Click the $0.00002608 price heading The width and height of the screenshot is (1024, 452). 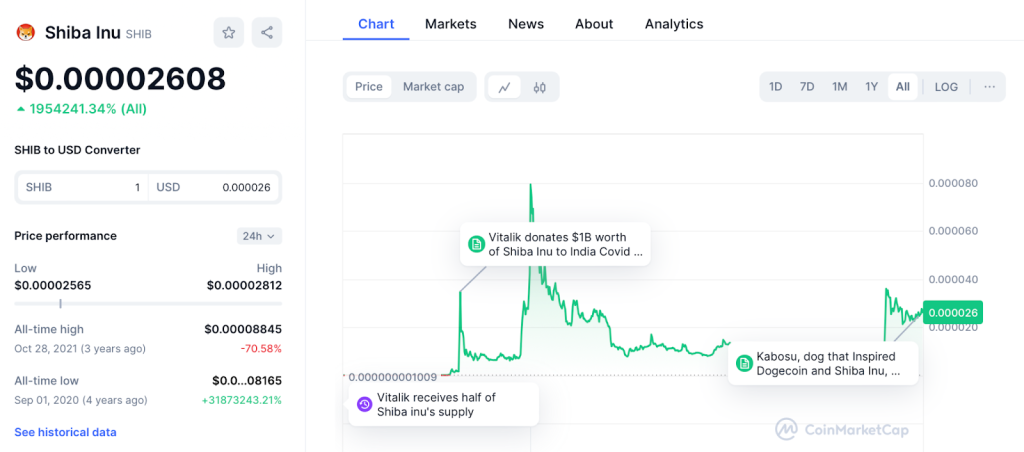pyautogui.click(x=120, y=79)
